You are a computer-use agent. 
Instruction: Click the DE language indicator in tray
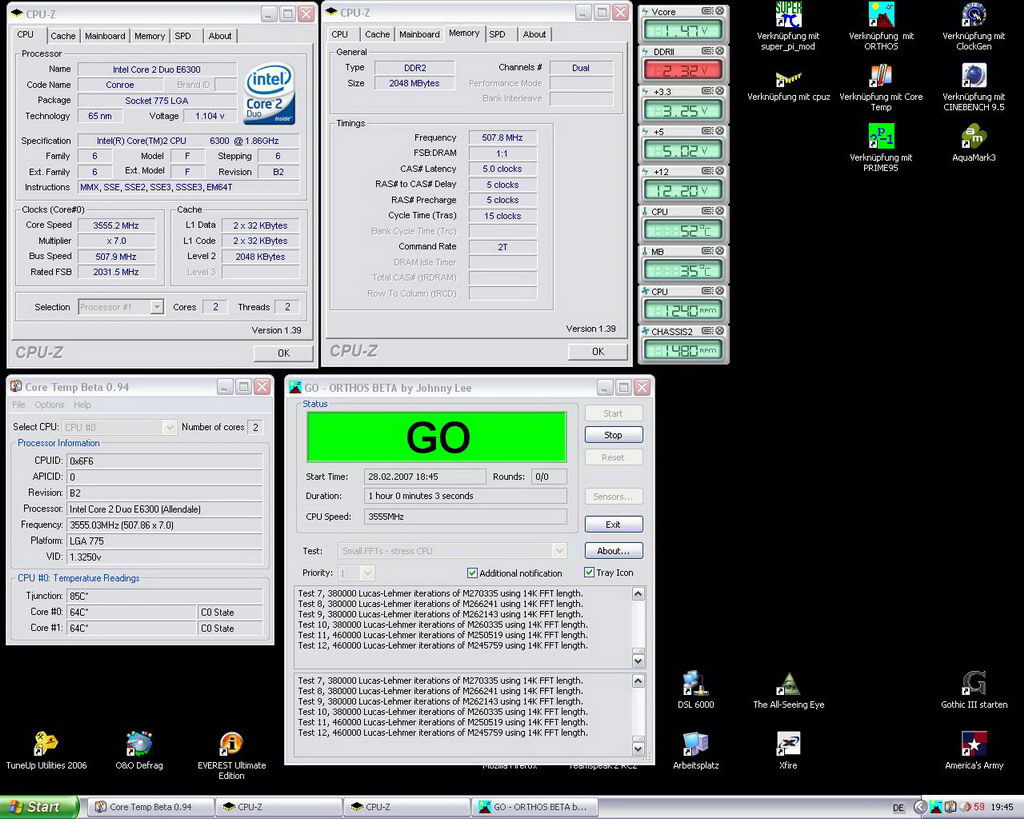pos(898,808)
